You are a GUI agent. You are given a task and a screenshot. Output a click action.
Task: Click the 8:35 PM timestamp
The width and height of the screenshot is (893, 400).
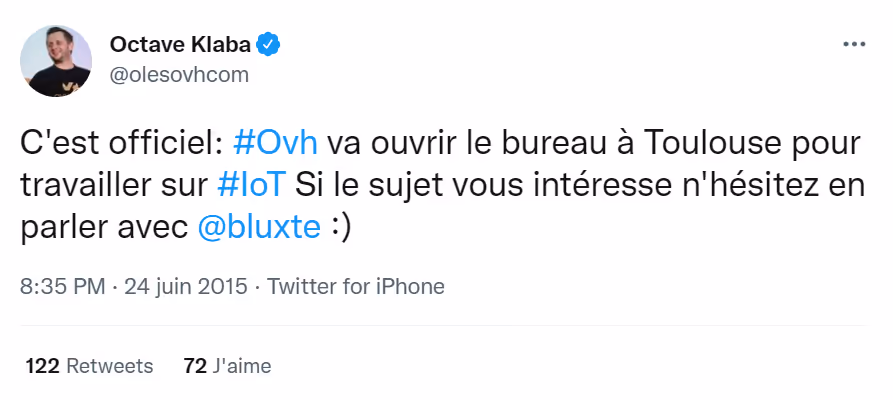[62, 286]
